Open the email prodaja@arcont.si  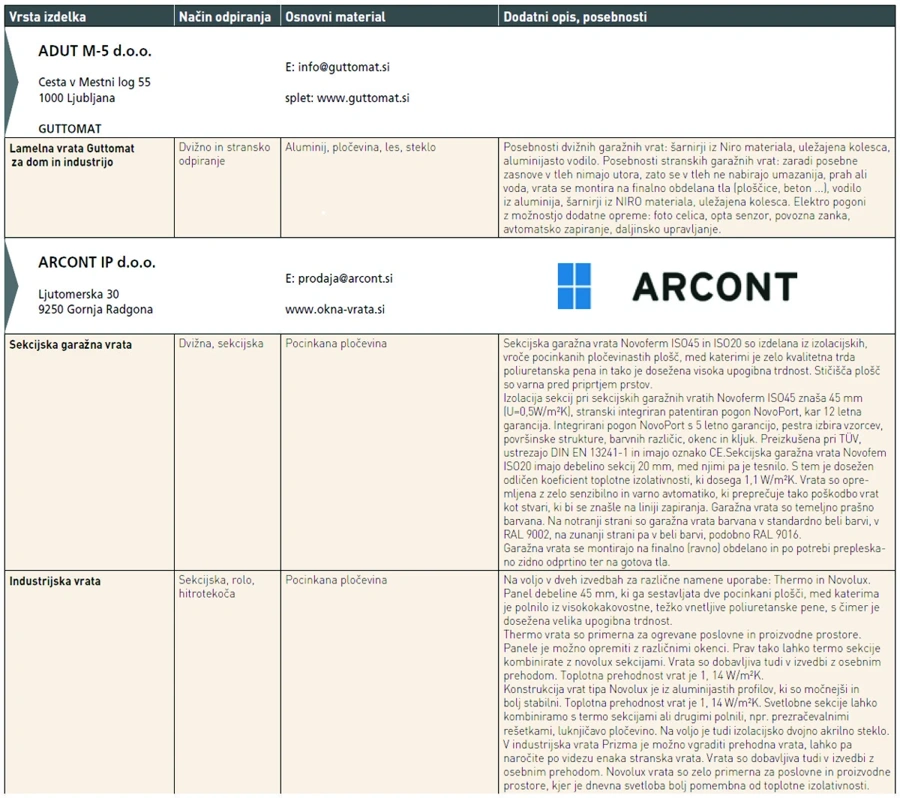[x=346, y=278]
